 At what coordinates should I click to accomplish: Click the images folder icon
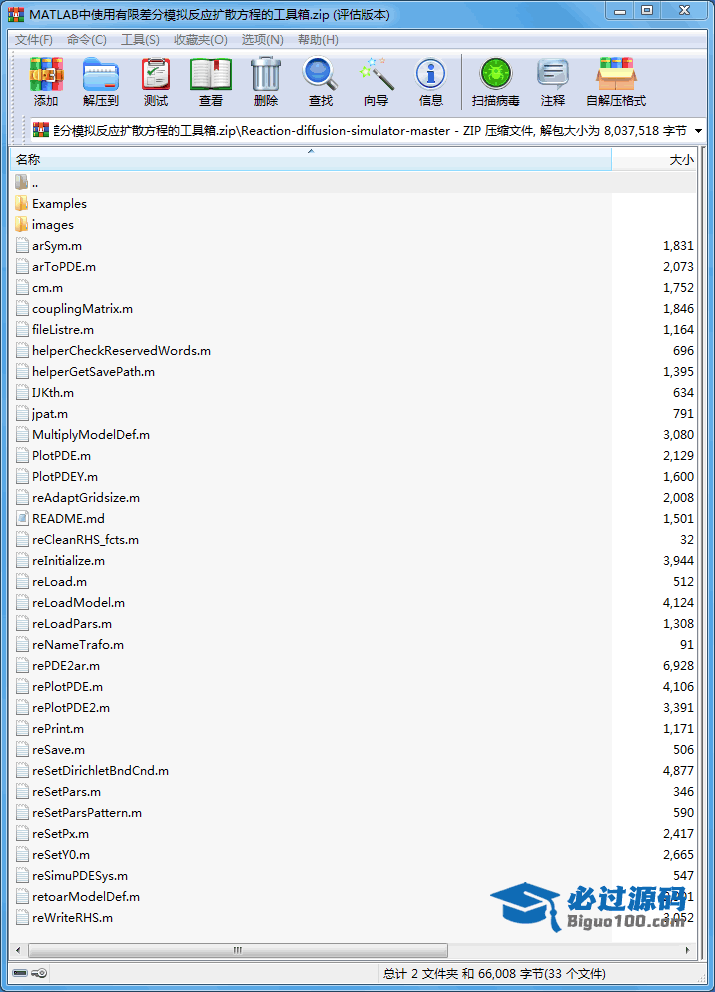(x=22, y=225)
